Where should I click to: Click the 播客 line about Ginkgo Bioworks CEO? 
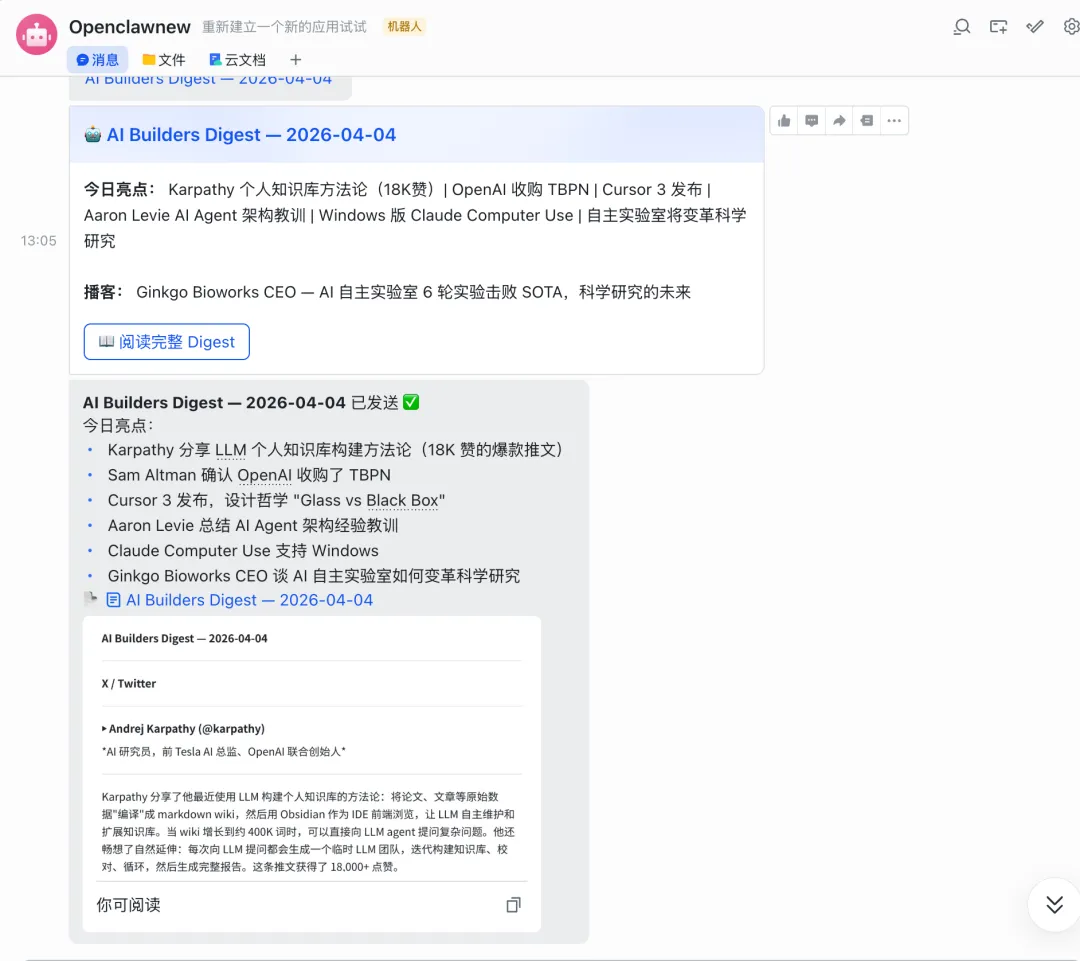point(387,292)
